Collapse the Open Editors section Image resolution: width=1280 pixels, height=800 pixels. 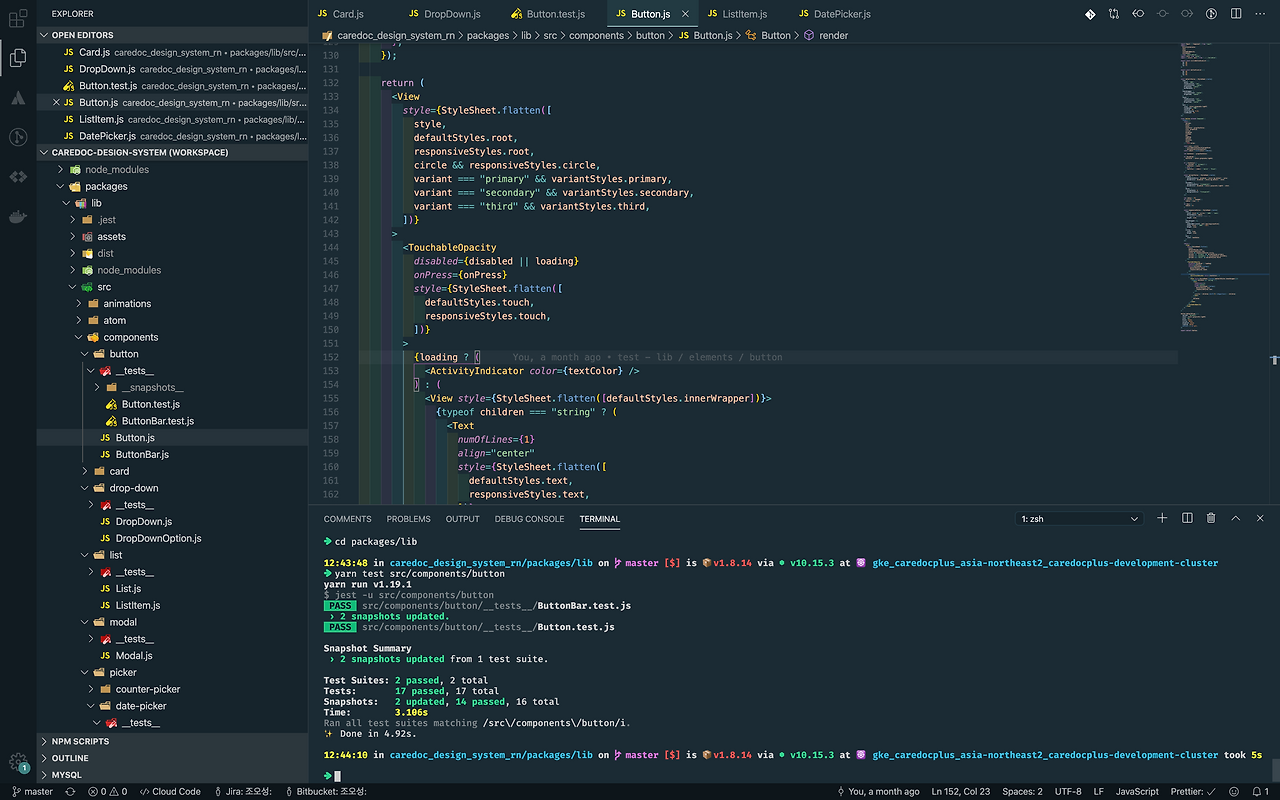point(172,35)
